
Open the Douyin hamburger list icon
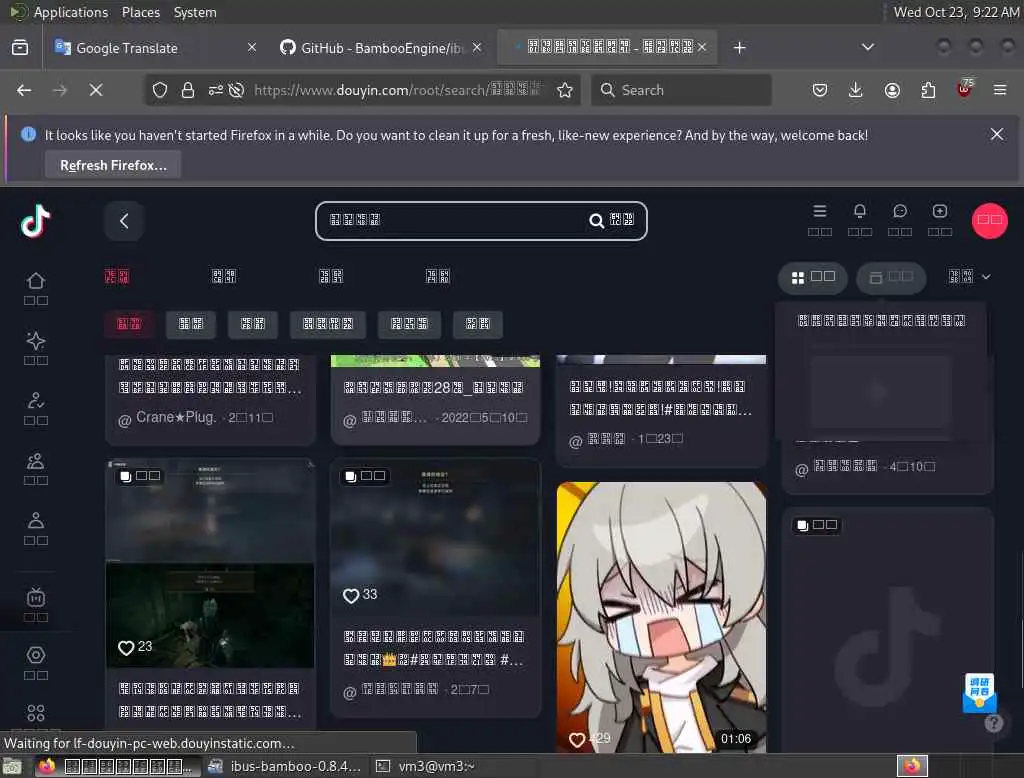(x=820, y=211)
